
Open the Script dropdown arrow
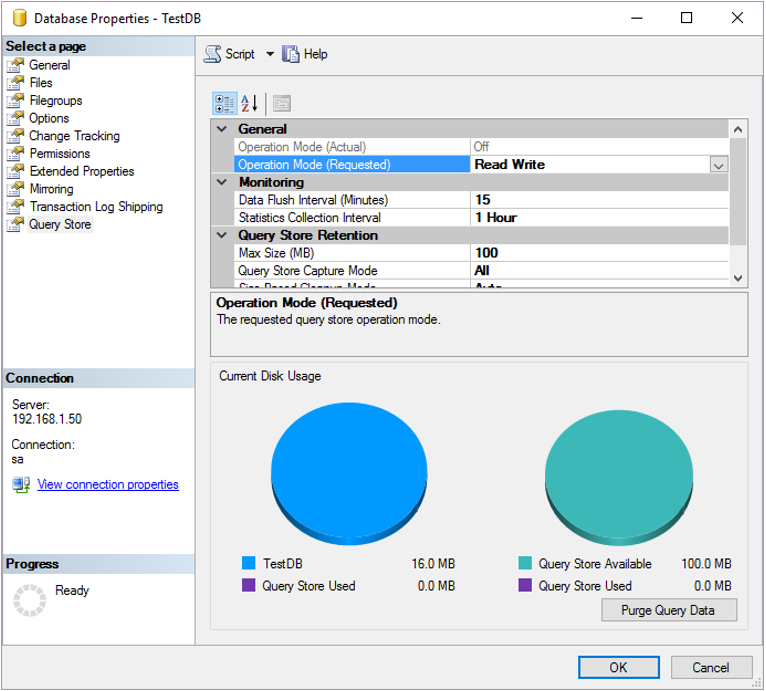270,54
